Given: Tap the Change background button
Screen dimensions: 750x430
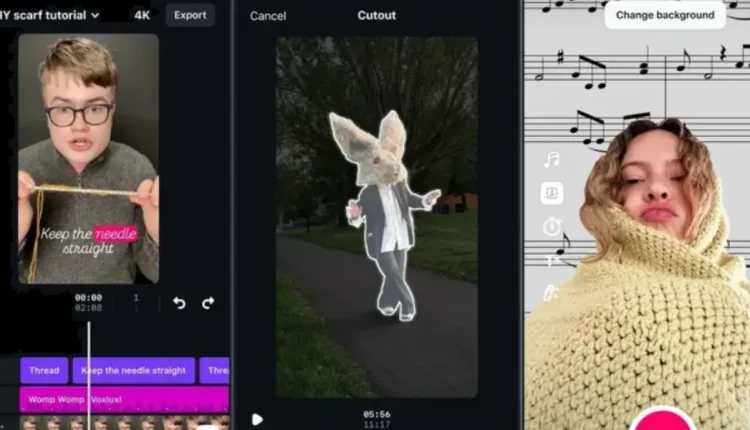Looking at the screenshot, I should 665,15.
